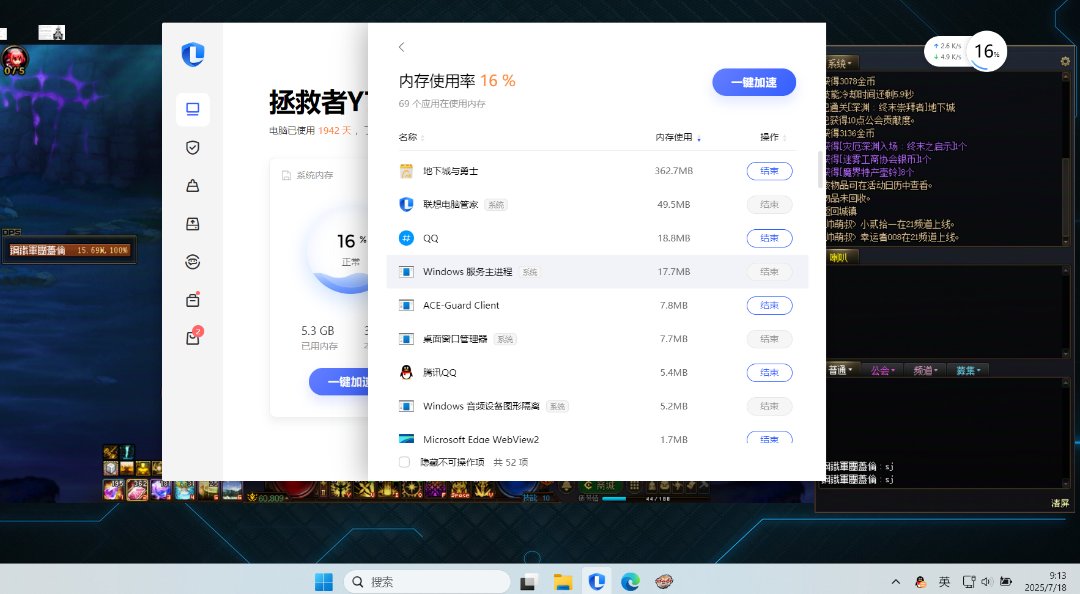
Task: Click the red-haired character portrait in the game
Action: (14, 60)
